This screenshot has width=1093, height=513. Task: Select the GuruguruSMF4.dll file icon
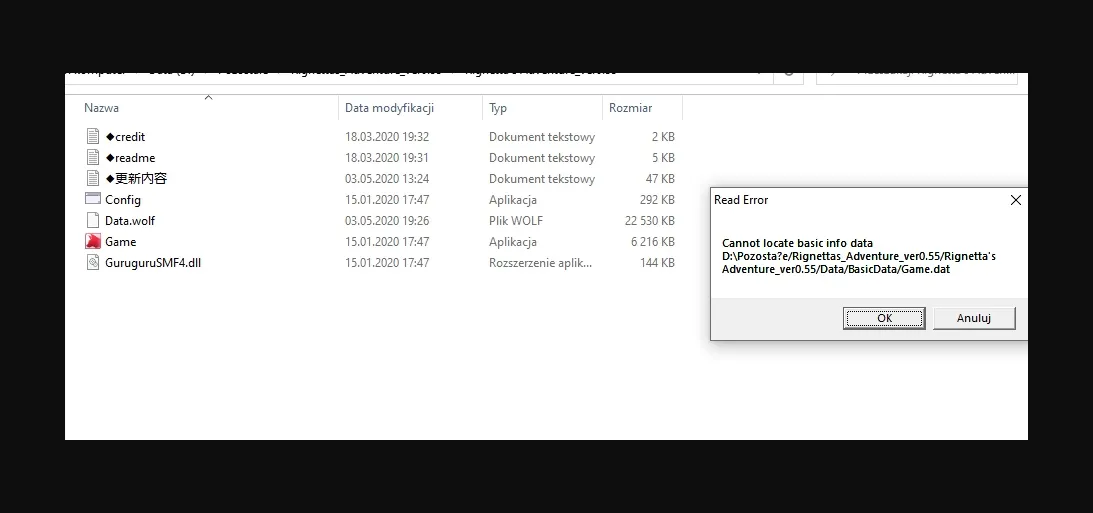tap(93, 262)
